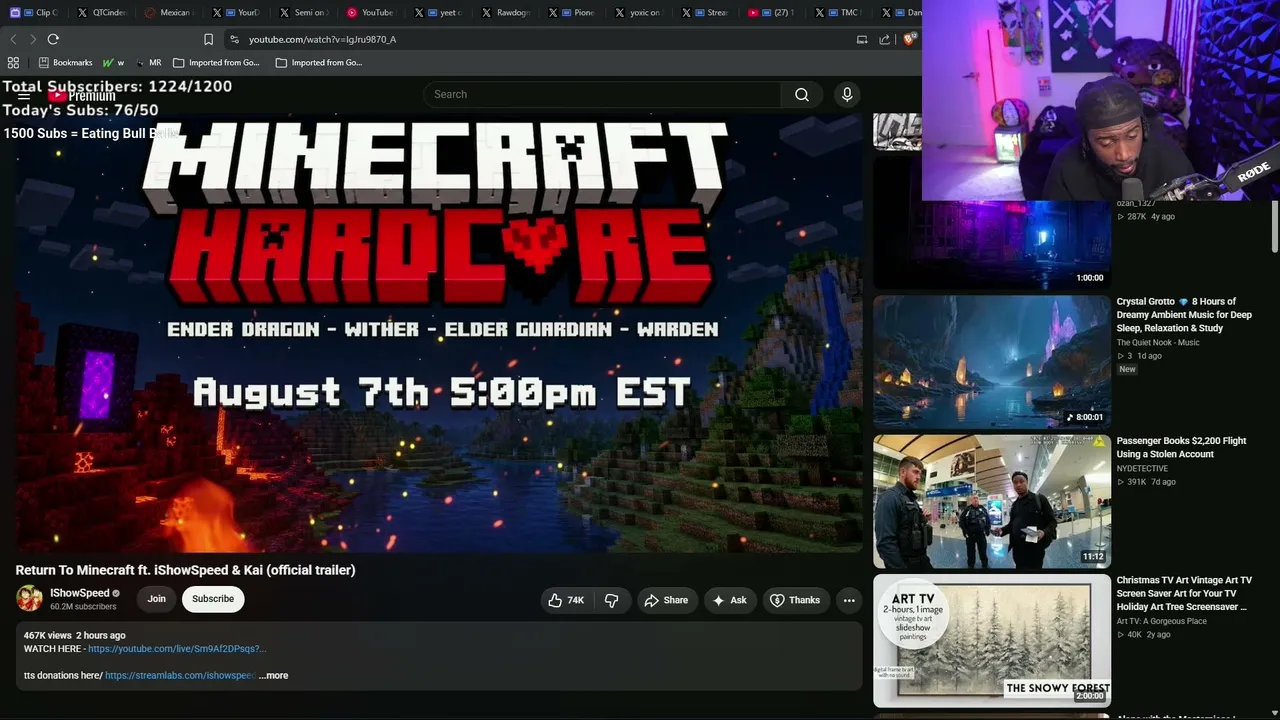Click the cast screen icon in address bar
1280x720 pixels.
(x=862, y=39)
